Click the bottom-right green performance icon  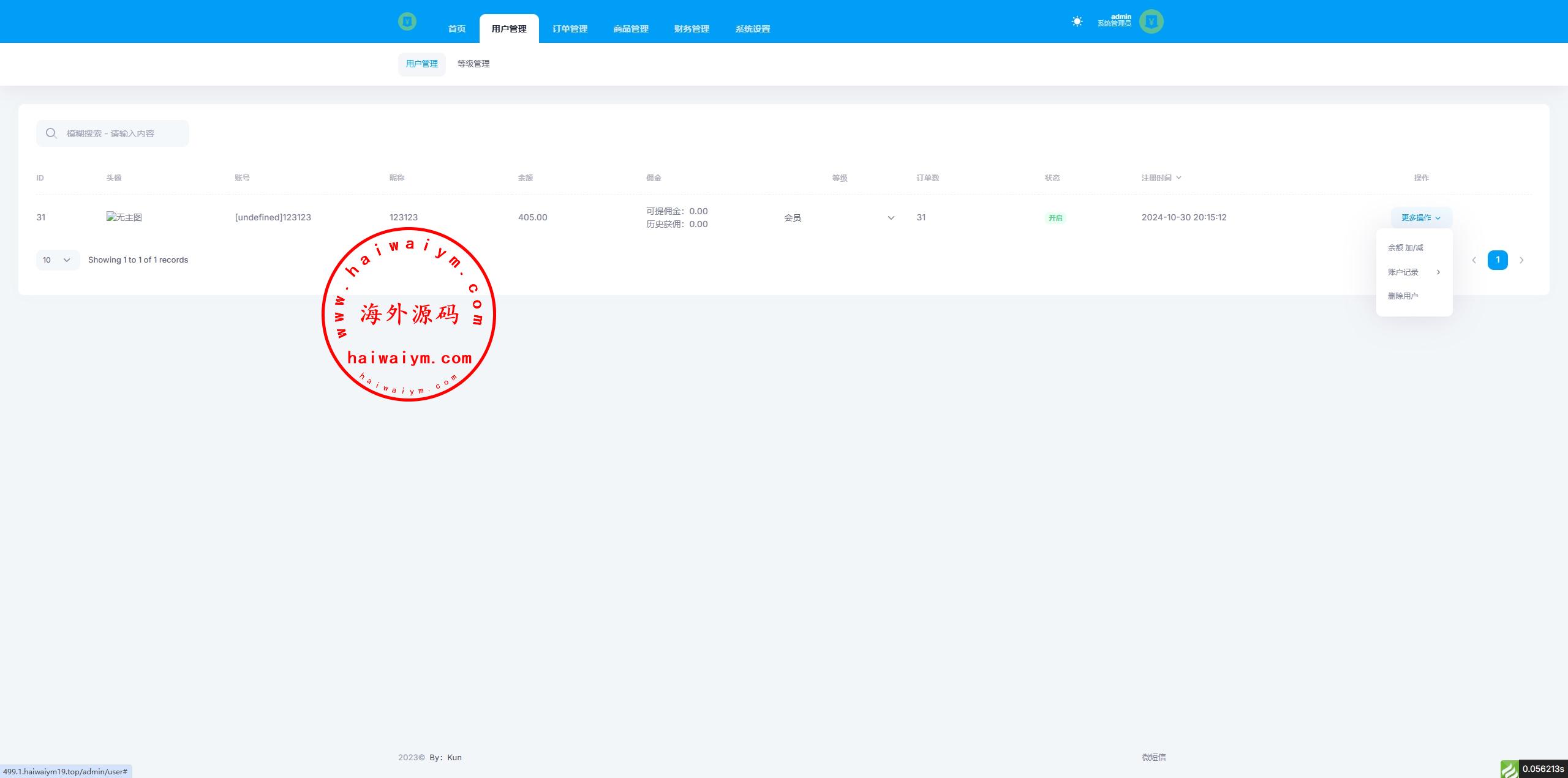point(1509,768)
